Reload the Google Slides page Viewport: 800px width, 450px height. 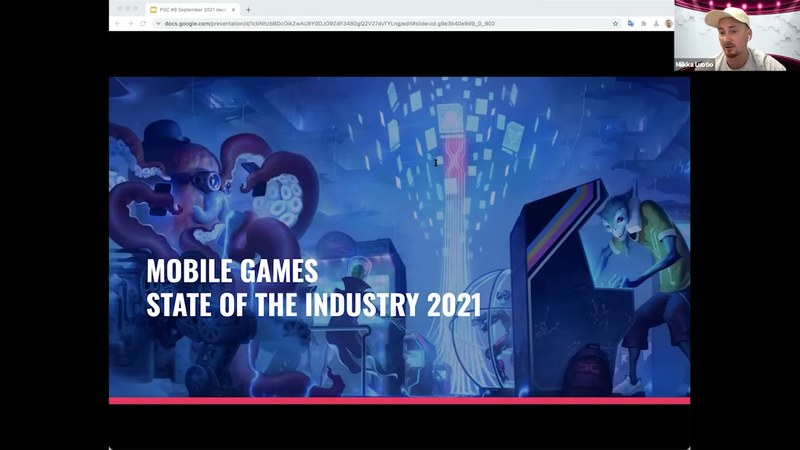click(x=143, y=23)
